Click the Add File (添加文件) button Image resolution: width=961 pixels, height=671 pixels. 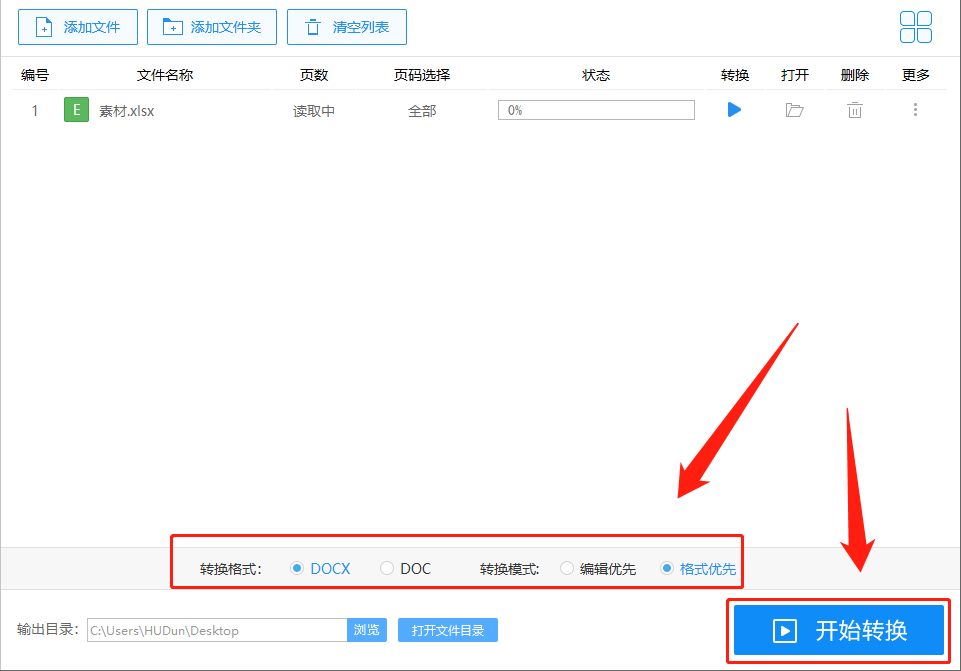(78, 27)
